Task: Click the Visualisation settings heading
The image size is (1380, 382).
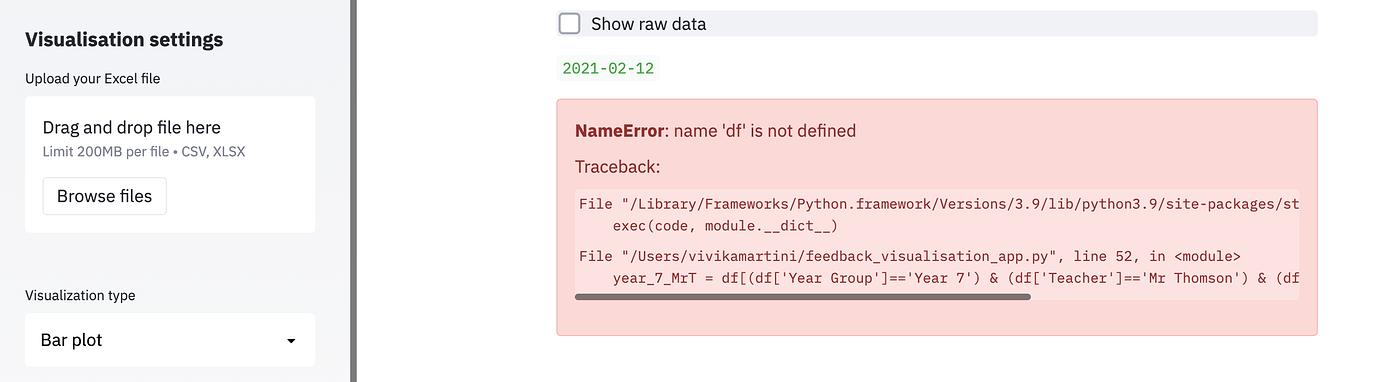Action: click(124, 40)
